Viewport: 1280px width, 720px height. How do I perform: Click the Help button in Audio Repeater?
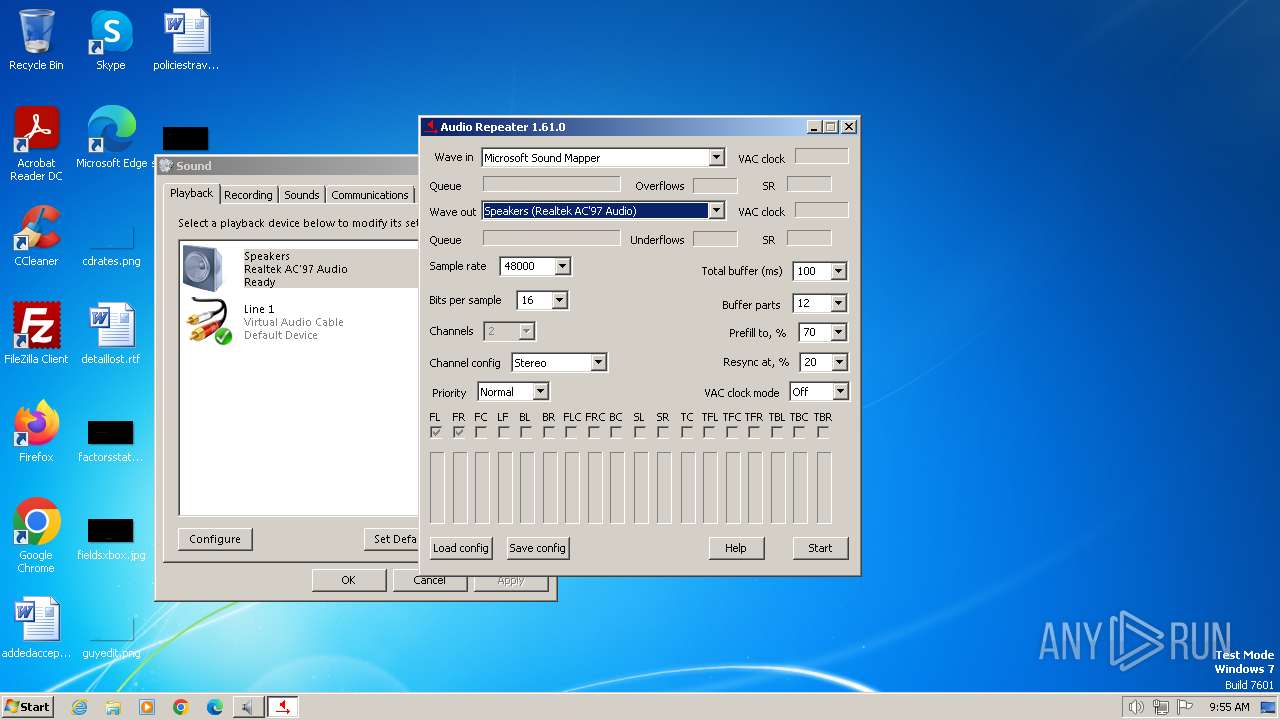point(736,548)
